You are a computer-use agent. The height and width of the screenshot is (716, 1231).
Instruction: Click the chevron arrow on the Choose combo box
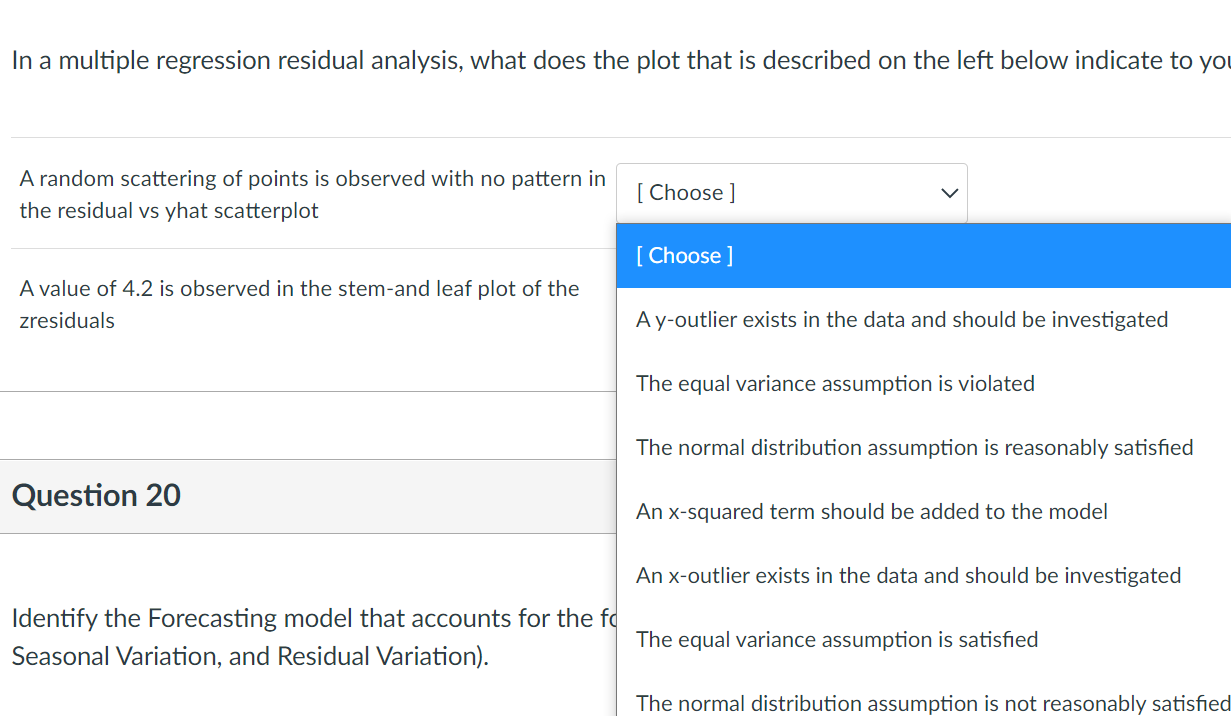tap(948, 193)
